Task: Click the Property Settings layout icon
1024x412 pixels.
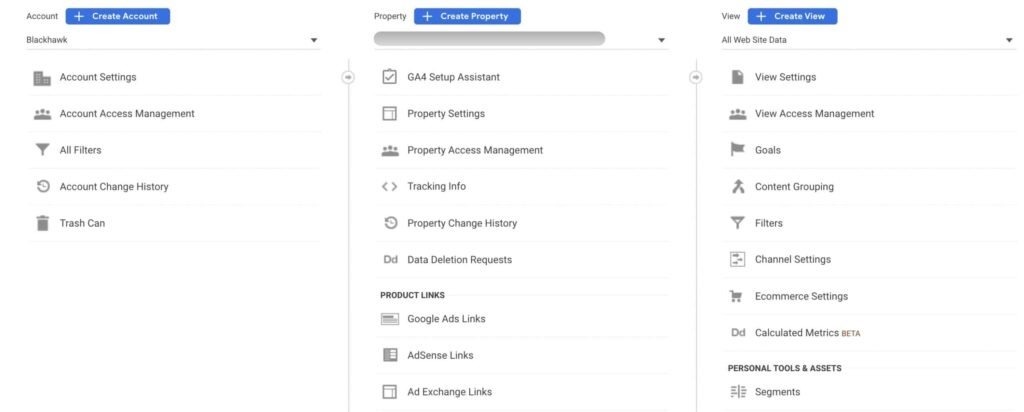Action: pos(389,114)
